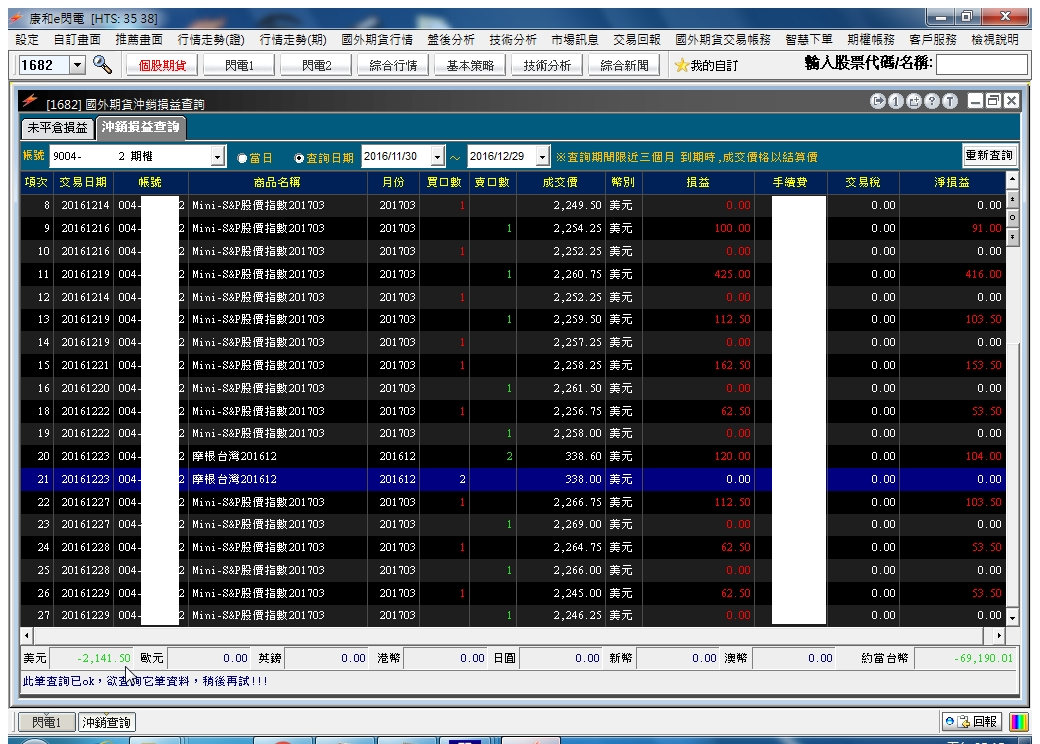The height and width of the screenshot is (744, 1040).
Task: Click the 基本策略 toolbar button
Action: pyautogui.click(x=470, y=65)
